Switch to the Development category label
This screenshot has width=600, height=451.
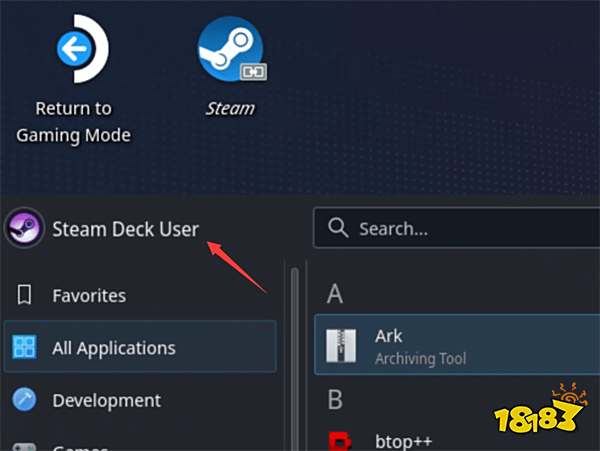click(x=106, y=400)
